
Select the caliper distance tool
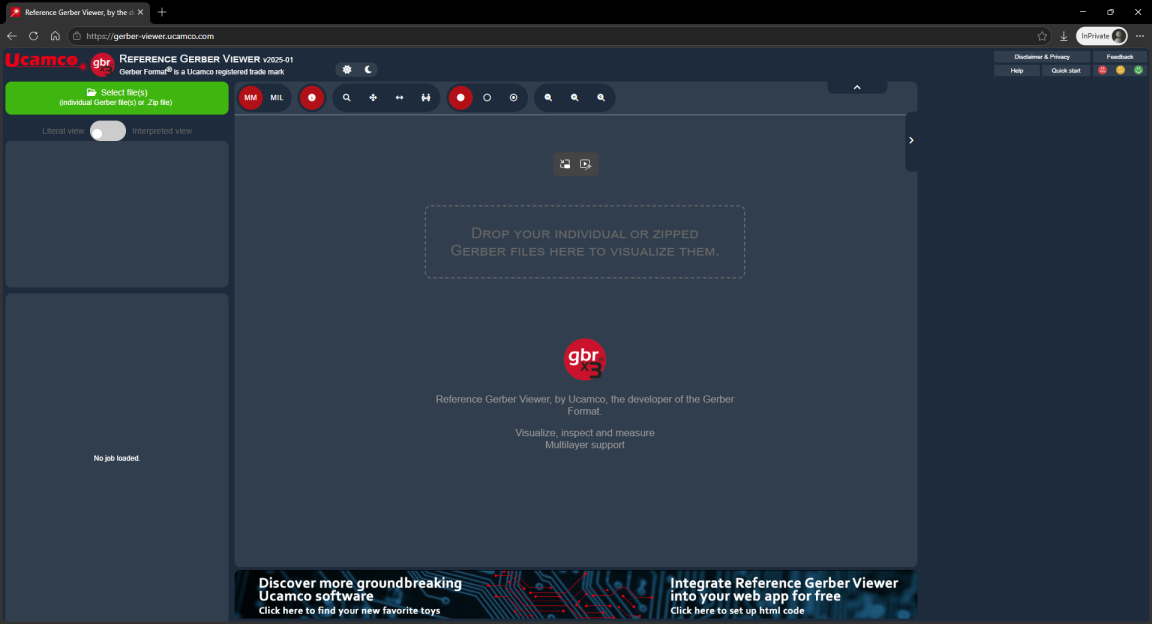426,98
